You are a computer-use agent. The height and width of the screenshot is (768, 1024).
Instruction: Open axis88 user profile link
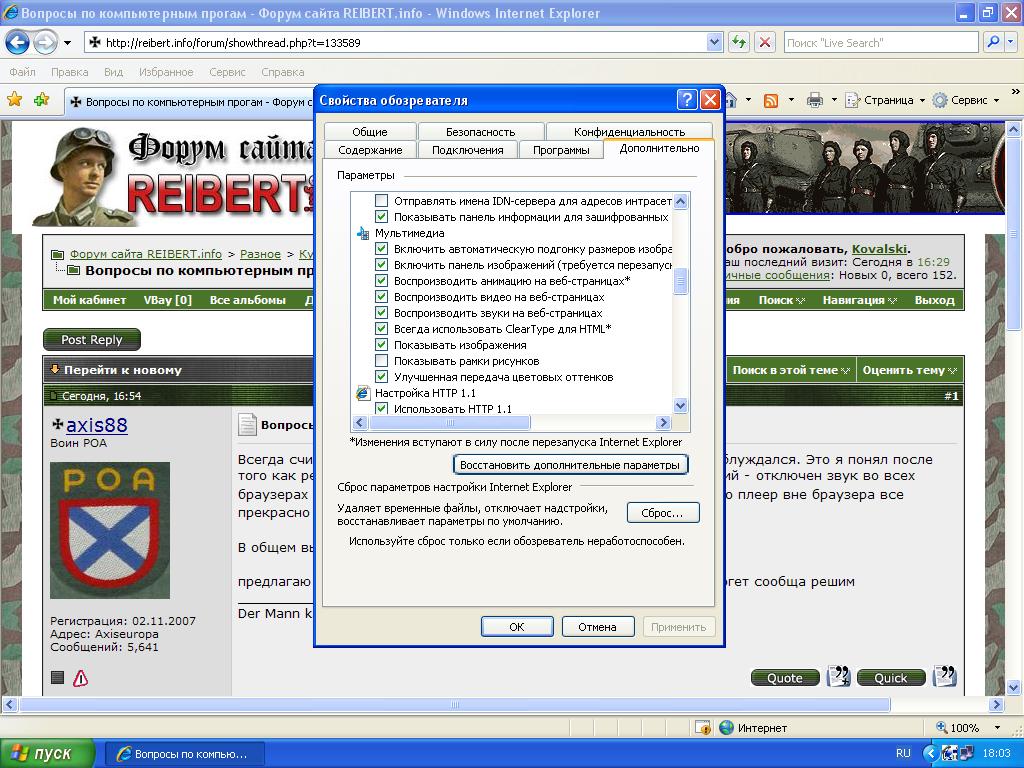coord(97,425)
